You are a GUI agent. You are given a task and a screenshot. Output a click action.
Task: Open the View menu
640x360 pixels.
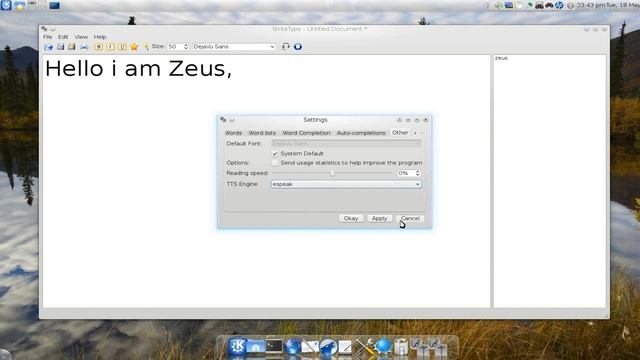(81, 37)
